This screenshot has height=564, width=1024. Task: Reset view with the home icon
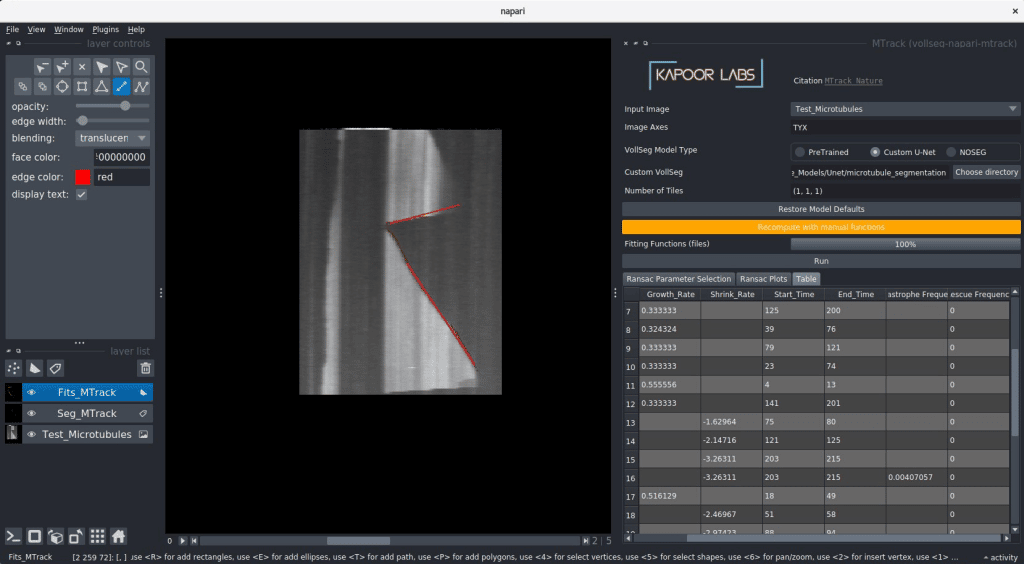coord(118,535)
